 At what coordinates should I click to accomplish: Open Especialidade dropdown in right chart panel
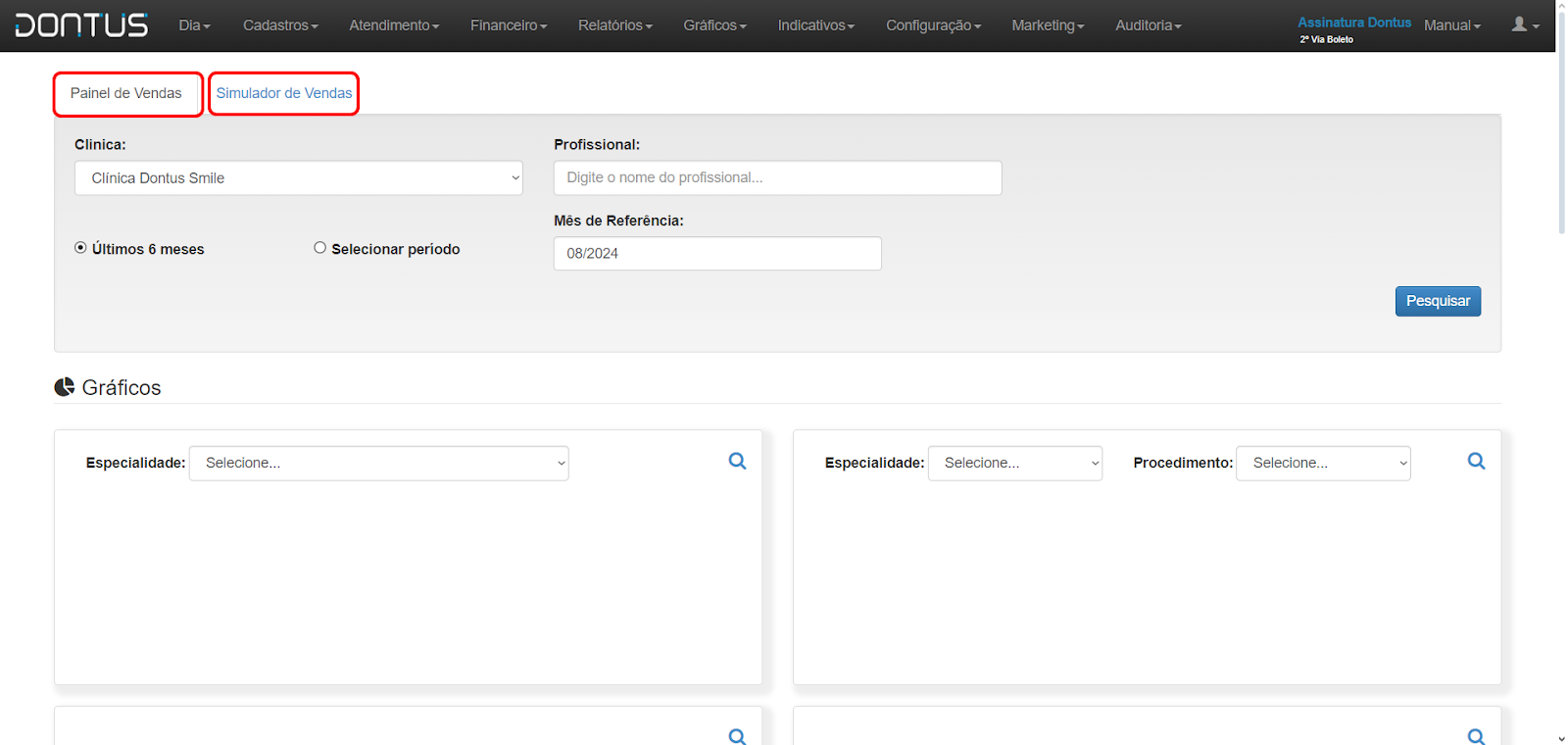tap(1015, 463)
